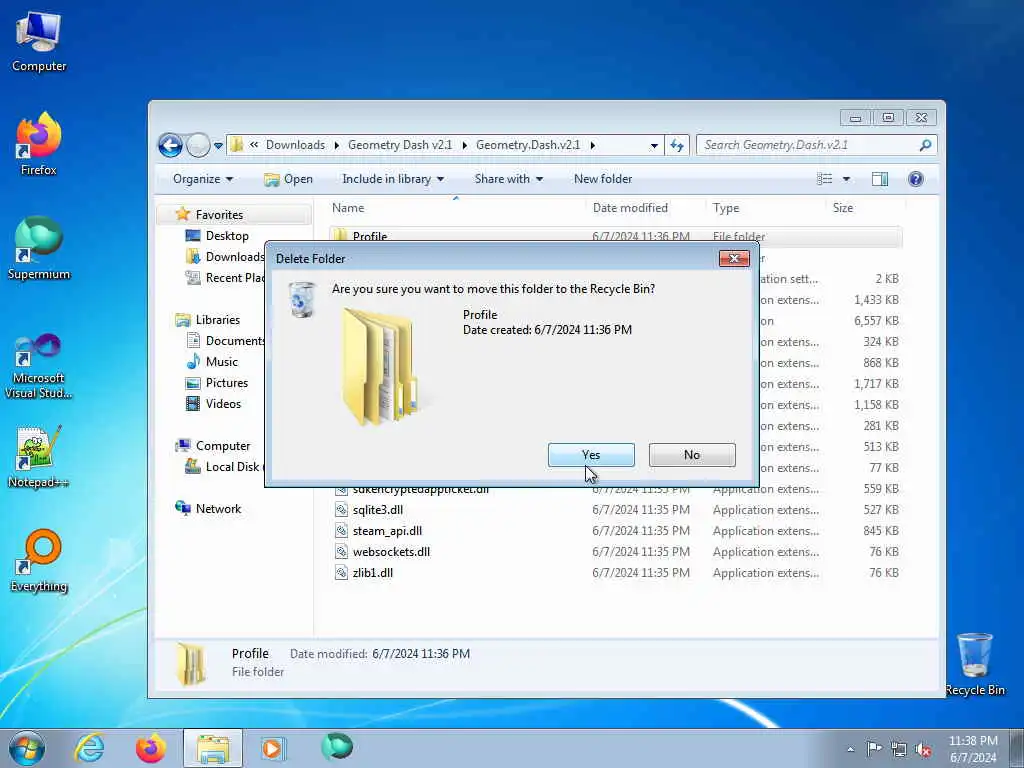Show hidden system tray icons arrow
This screenshot has height=768, width=1024.
pos(850,749)
